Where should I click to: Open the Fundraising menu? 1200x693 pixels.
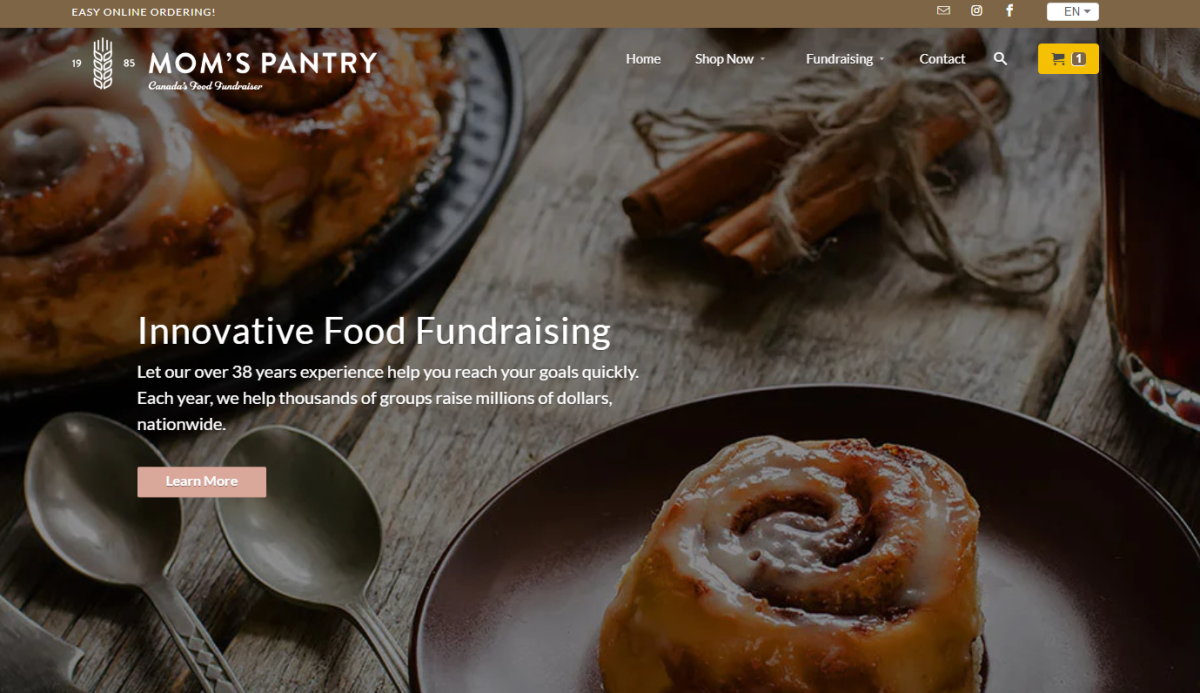point(839,59)
